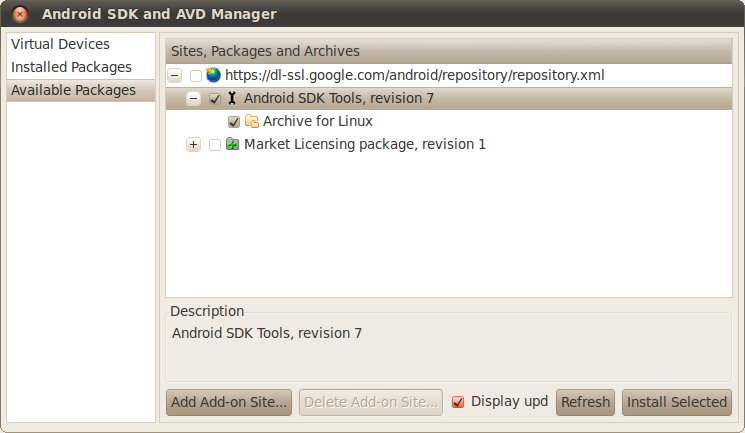Collapse the Android SDK Tools node
The height and width of the screenshot is (433, 745).
point(193,98)
